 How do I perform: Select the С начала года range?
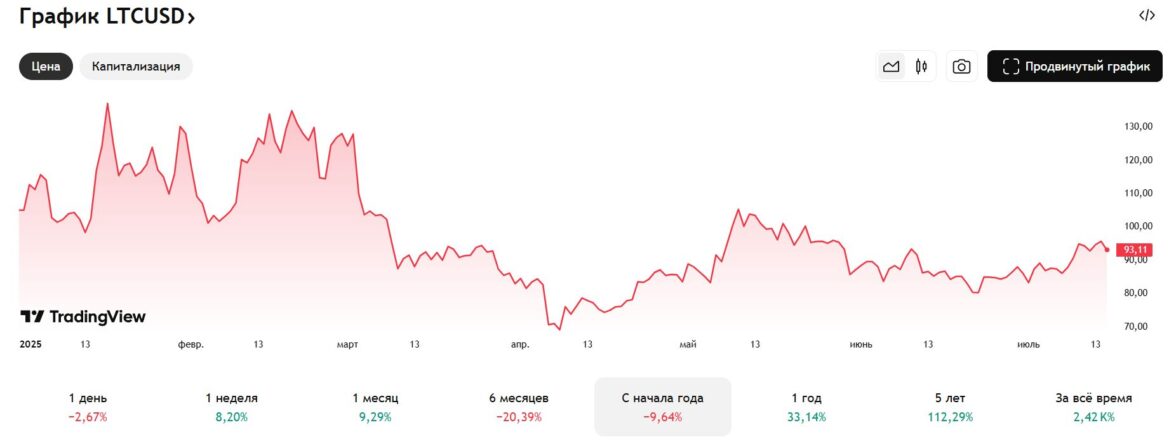click(662, 406)
